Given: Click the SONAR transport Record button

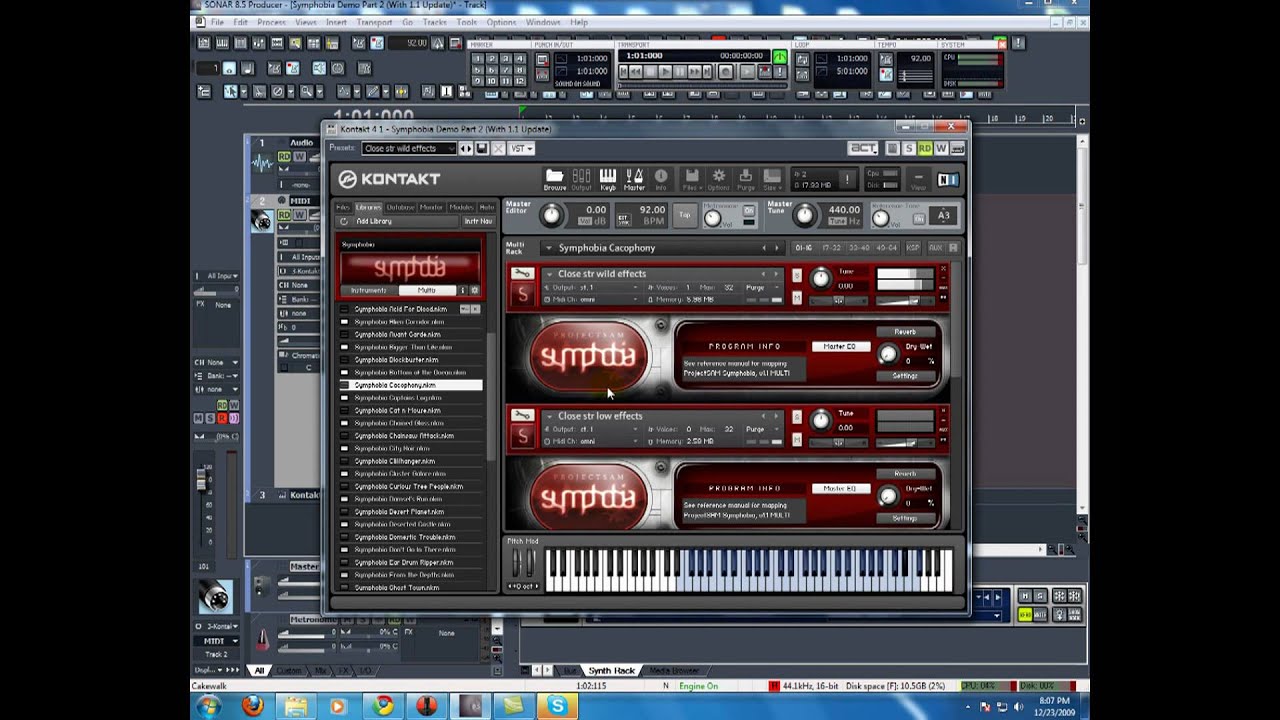Looking at the screenshot, I should [726, 72].
